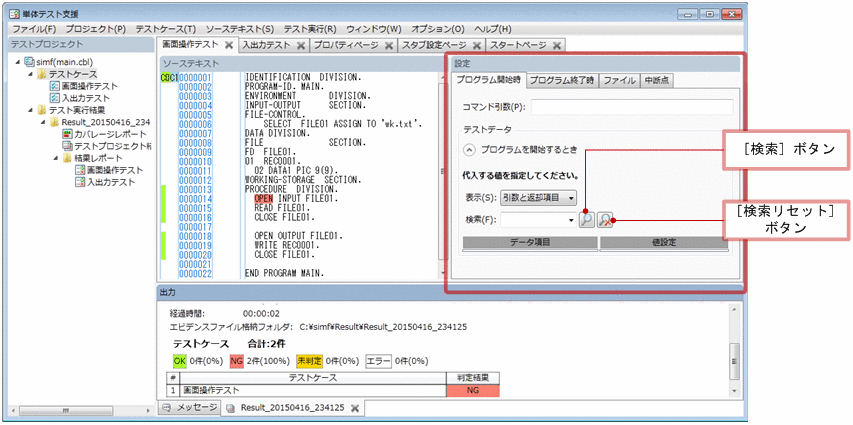
Task: Close the プロパティページ tab
Action: tap(389, 46)
